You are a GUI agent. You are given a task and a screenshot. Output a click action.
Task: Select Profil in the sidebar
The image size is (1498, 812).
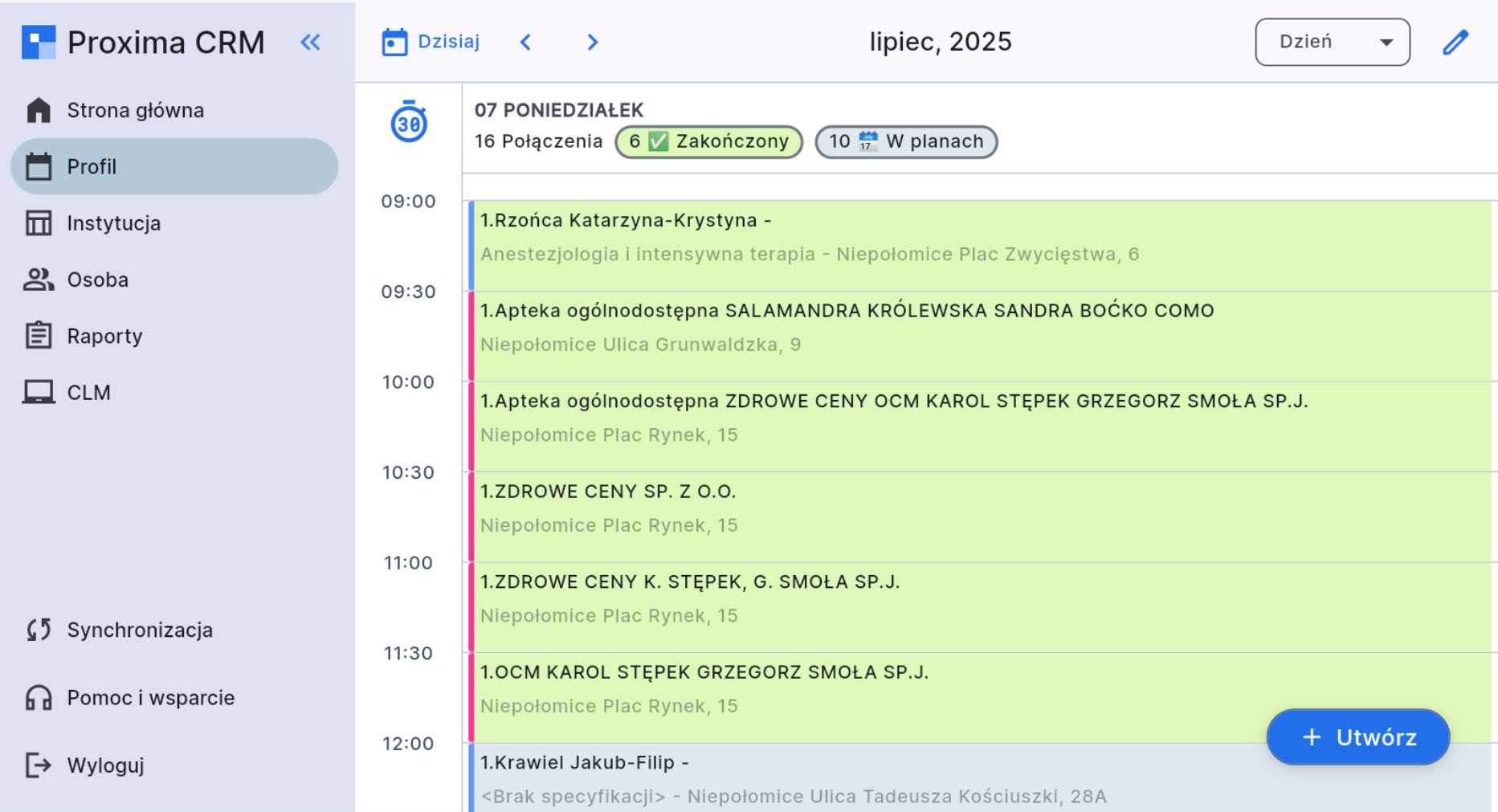pyautogui.click(x=92, y=166)
